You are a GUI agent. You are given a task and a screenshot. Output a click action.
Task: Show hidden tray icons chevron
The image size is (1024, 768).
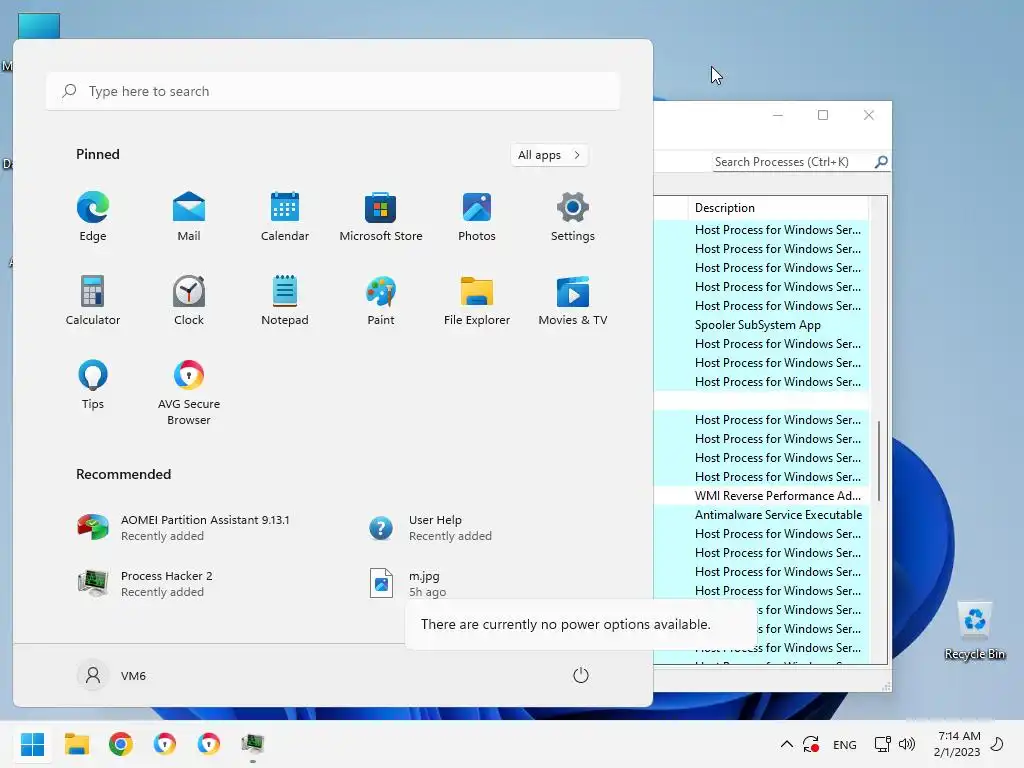(x=787, y=744)
